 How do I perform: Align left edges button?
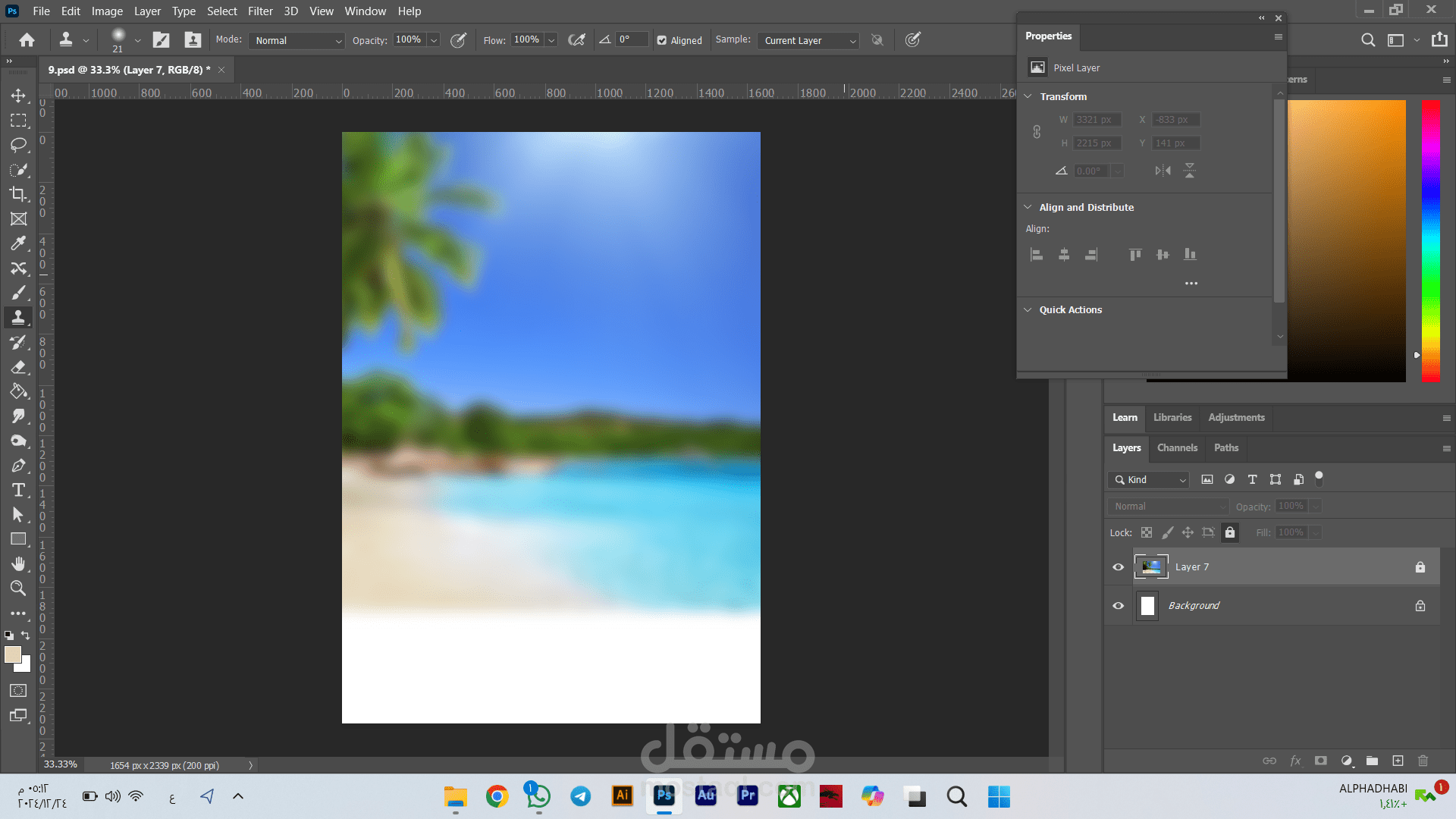tap(1037, 255)
